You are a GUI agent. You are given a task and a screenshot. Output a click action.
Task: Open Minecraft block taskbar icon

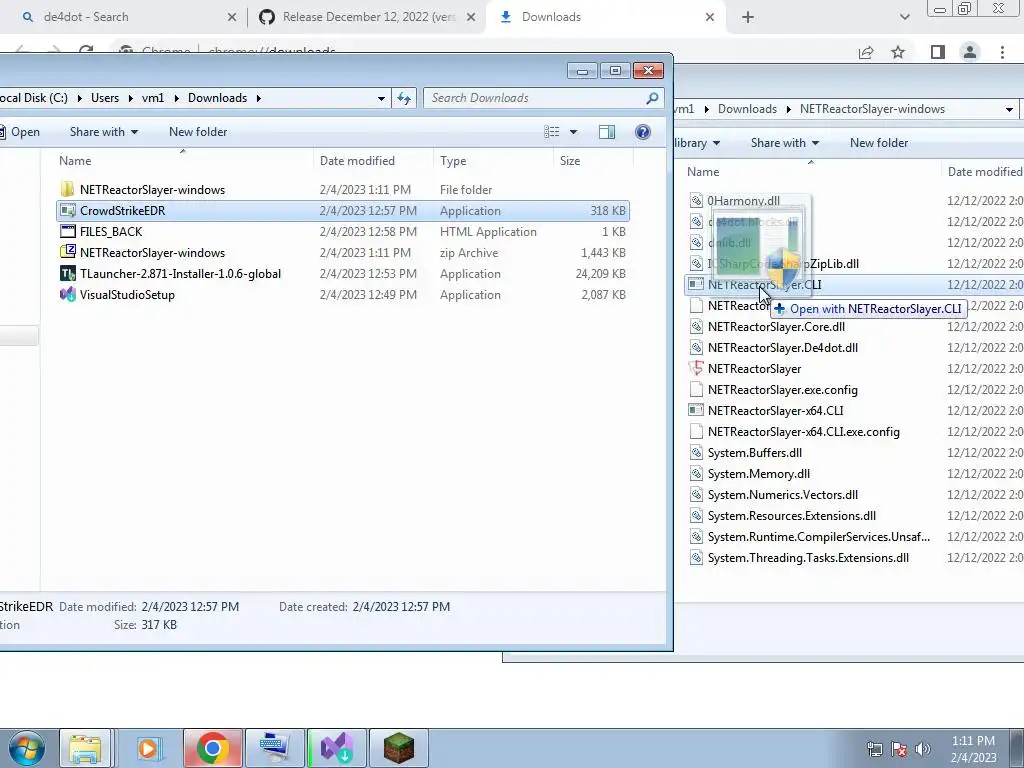399,748
